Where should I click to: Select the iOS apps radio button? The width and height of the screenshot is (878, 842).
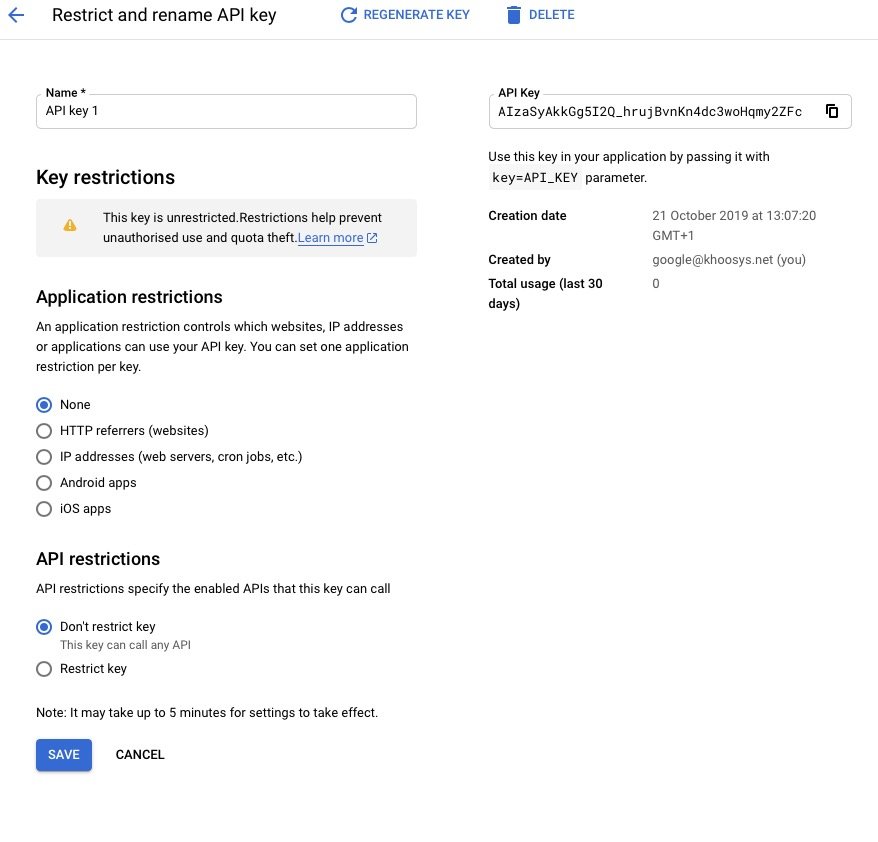tap(44, 509)
